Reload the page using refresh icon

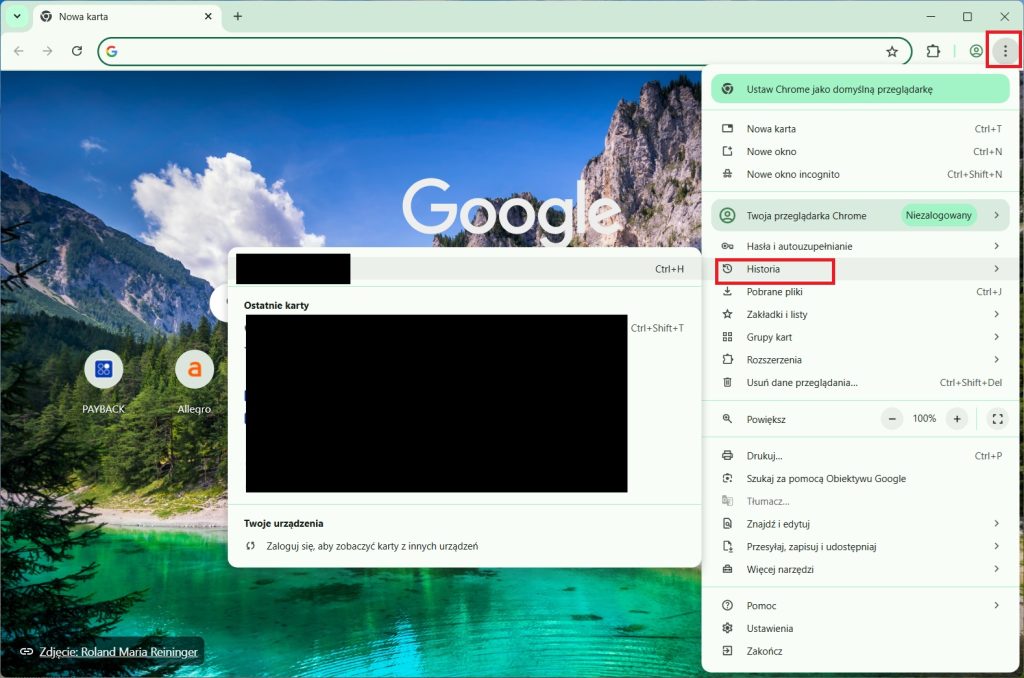(77, 51)
